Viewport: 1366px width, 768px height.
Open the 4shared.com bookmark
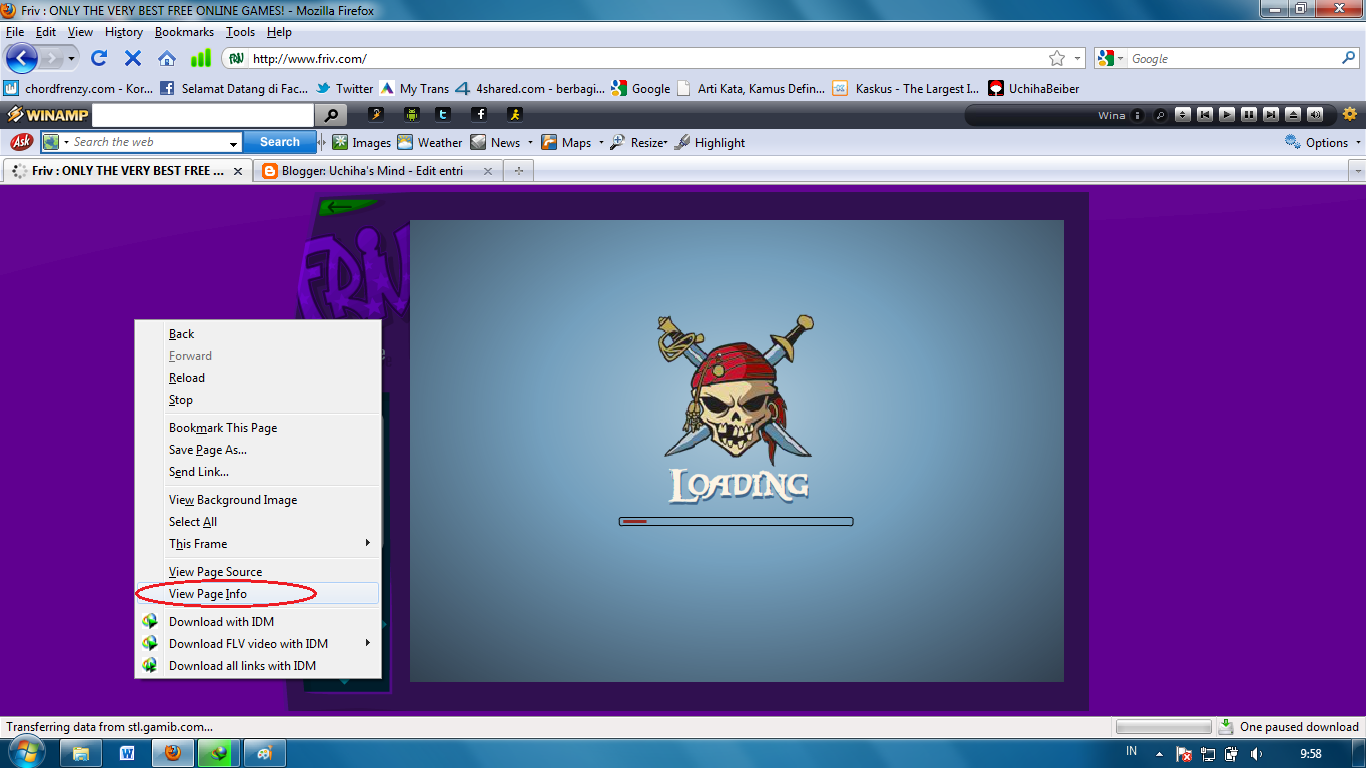click(530, 88)
